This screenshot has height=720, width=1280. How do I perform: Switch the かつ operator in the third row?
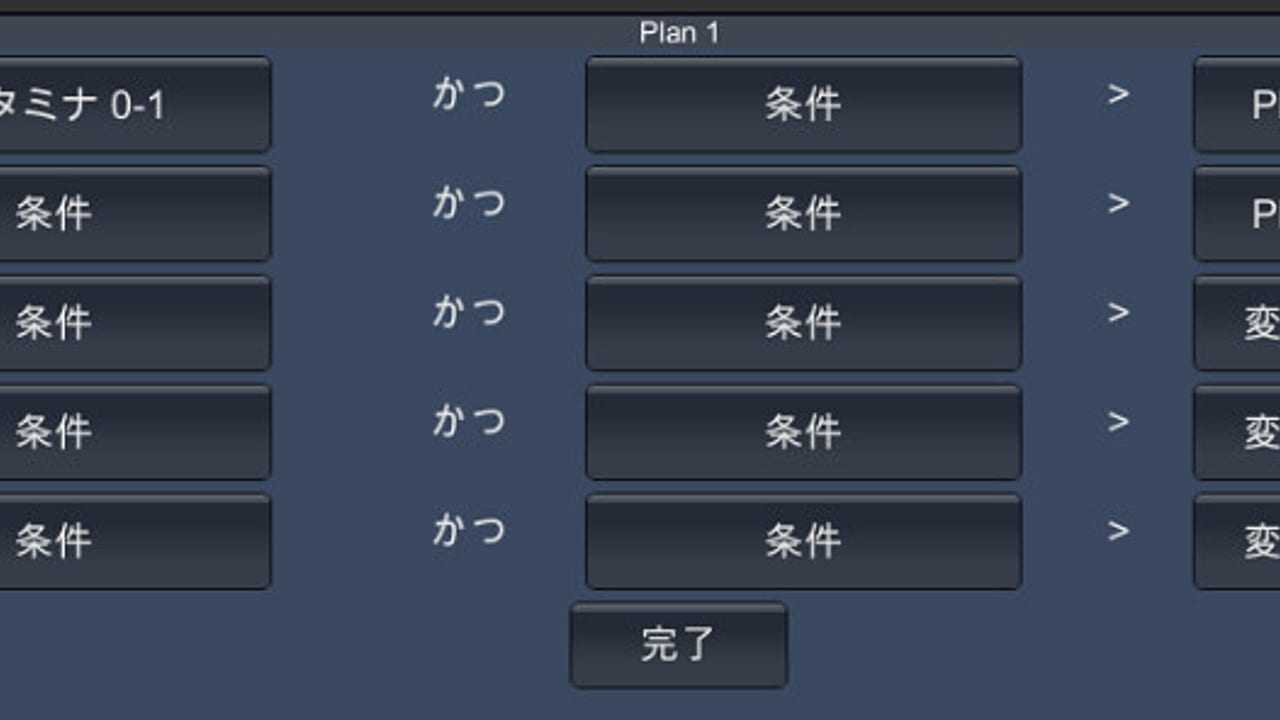(x=469, y=313)
